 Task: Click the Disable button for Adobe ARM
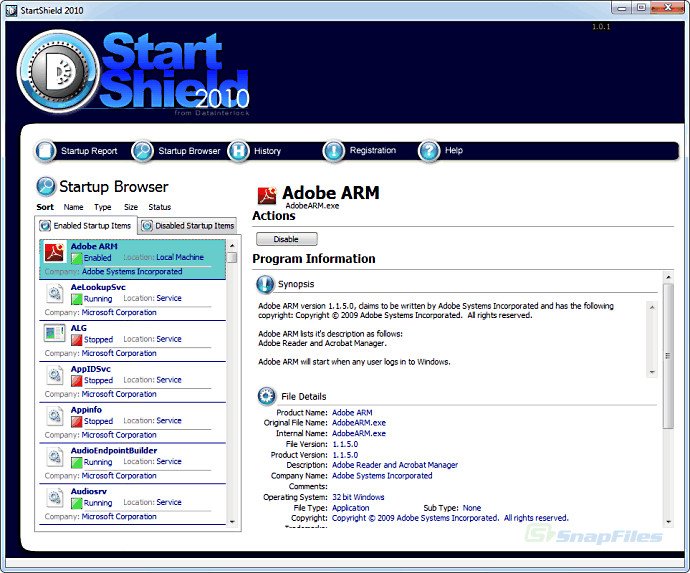coord(286,239)
